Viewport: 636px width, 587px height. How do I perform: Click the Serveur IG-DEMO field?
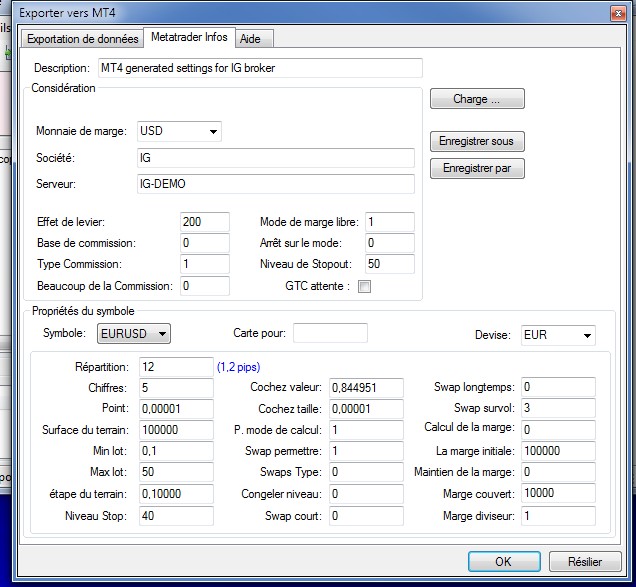tap(275, 184)
